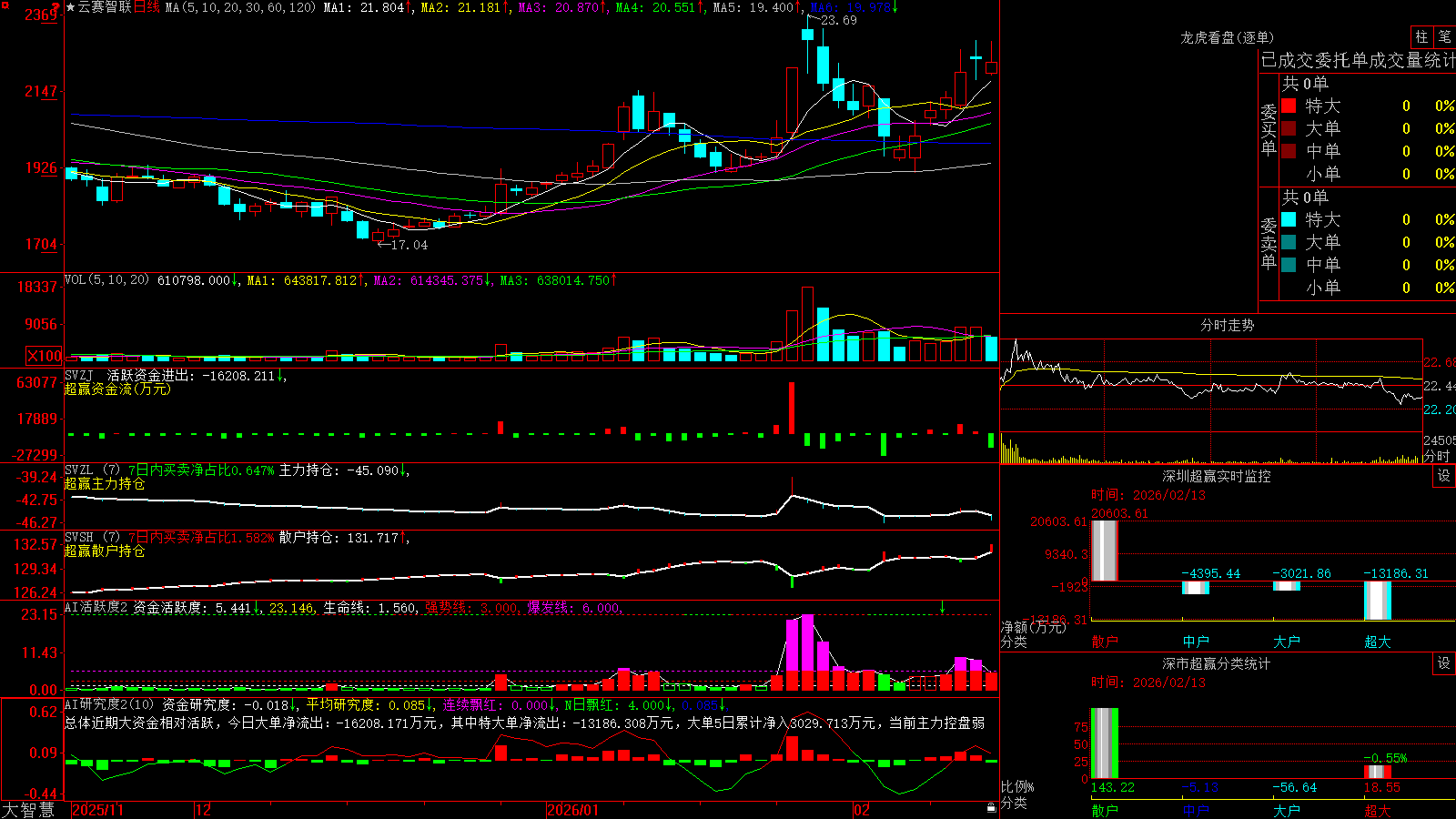This screenshot has width=1456, height=819.
Task: Select the AI研究度2(10) indicator name
Action: 109,704
